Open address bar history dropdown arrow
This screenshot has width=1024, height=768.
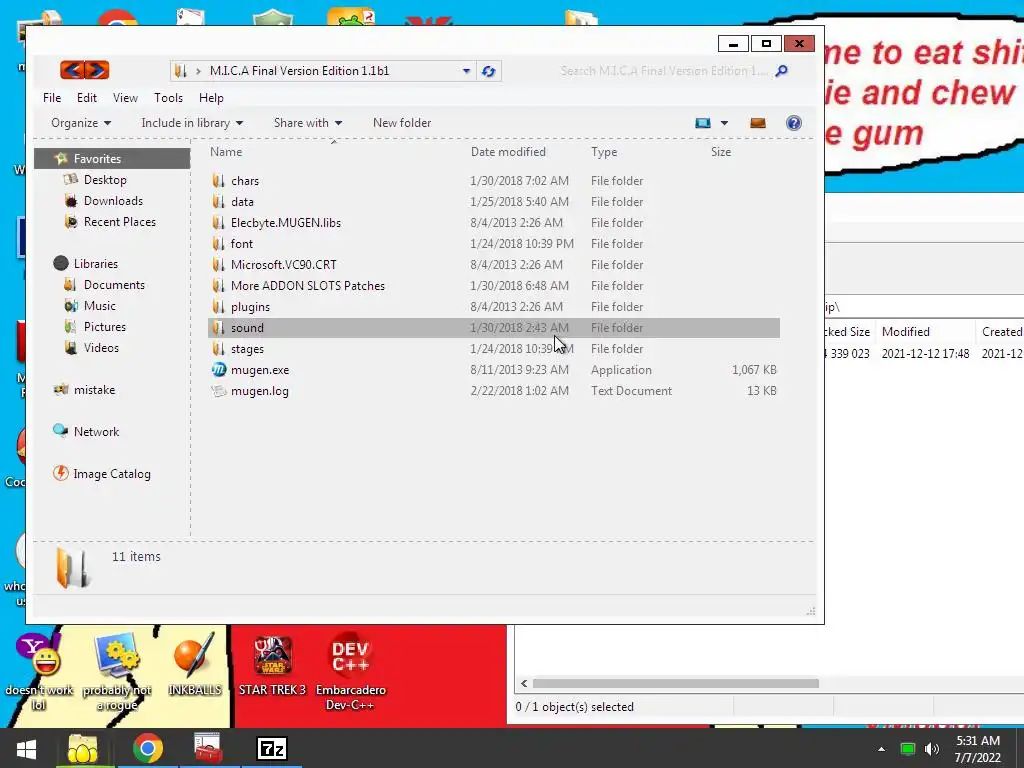[466, 71]
